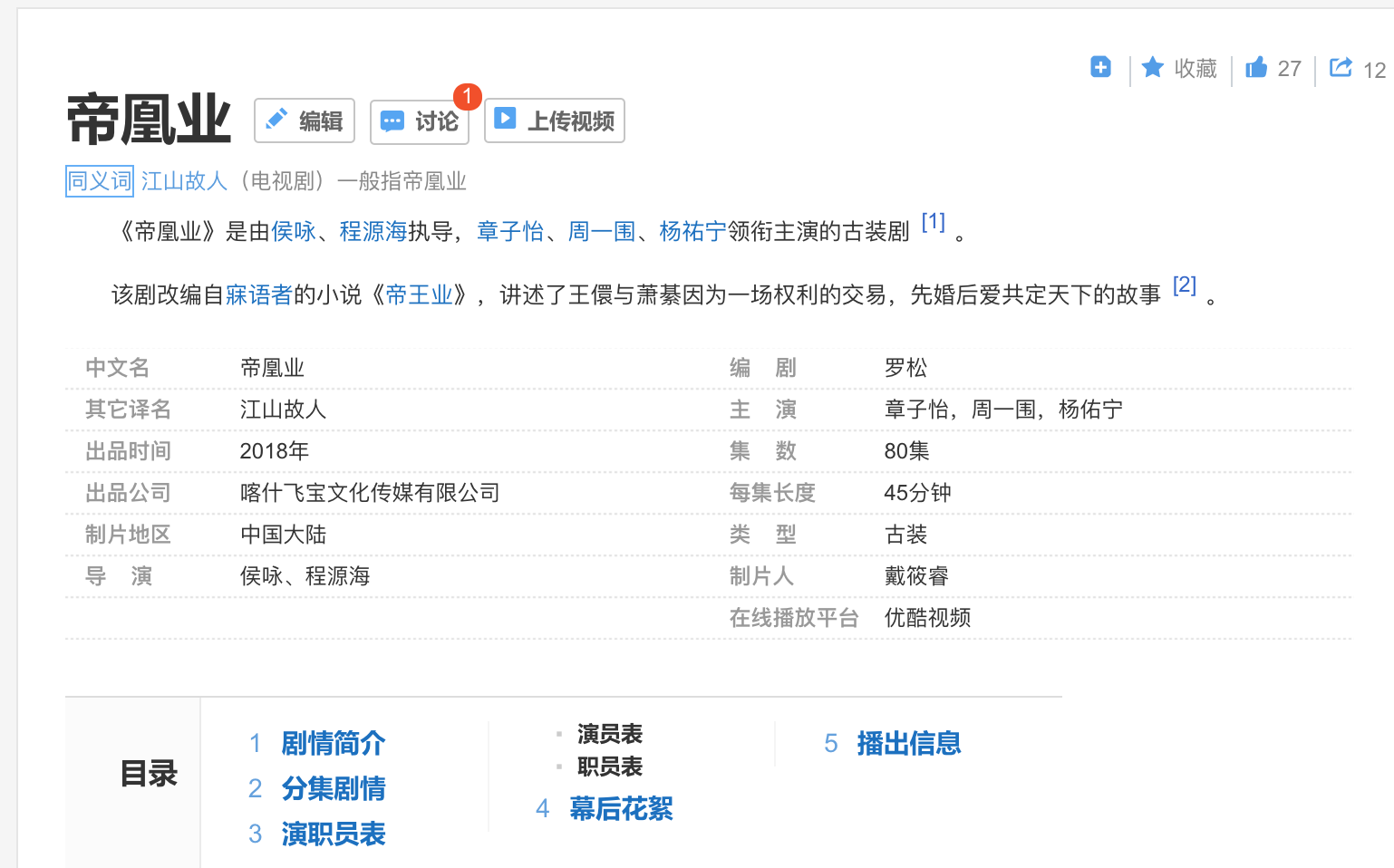Click the 出品时间 value 2018年
This screenshot has width=1394, height=868.
pyautogui.click(x=275, y=451)
